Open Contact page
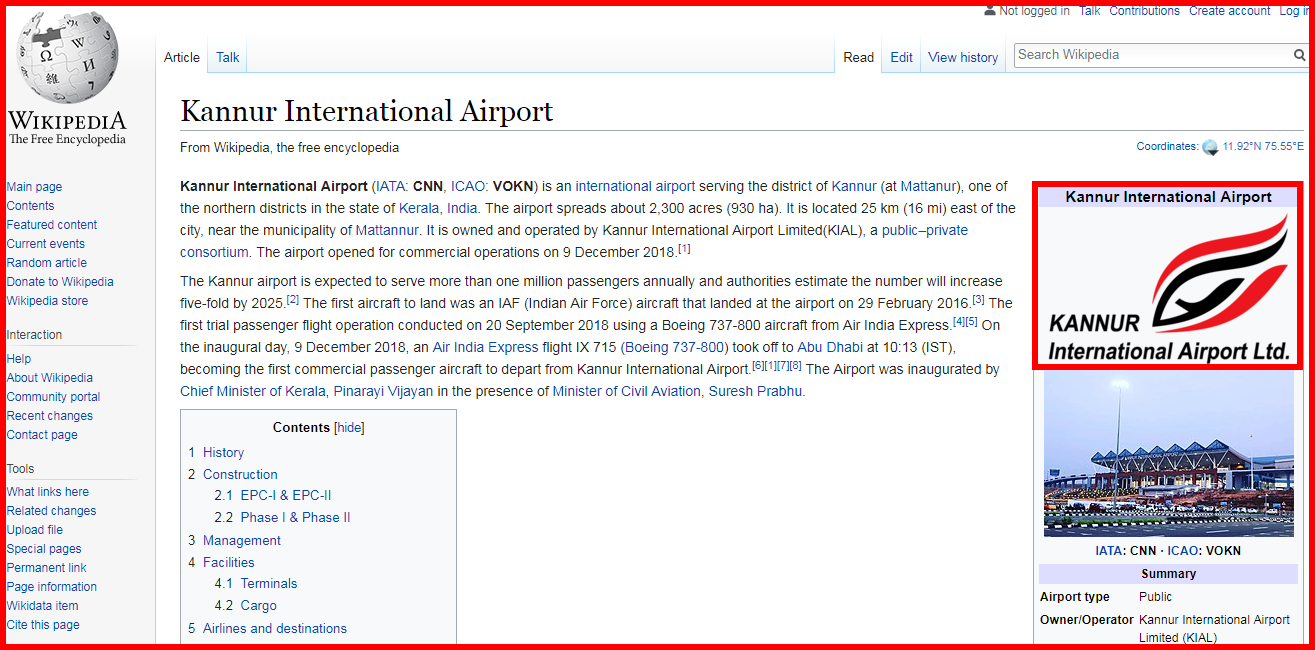Image resolution: width=1315 pixels, height=650 pixels. click(42, 435)
